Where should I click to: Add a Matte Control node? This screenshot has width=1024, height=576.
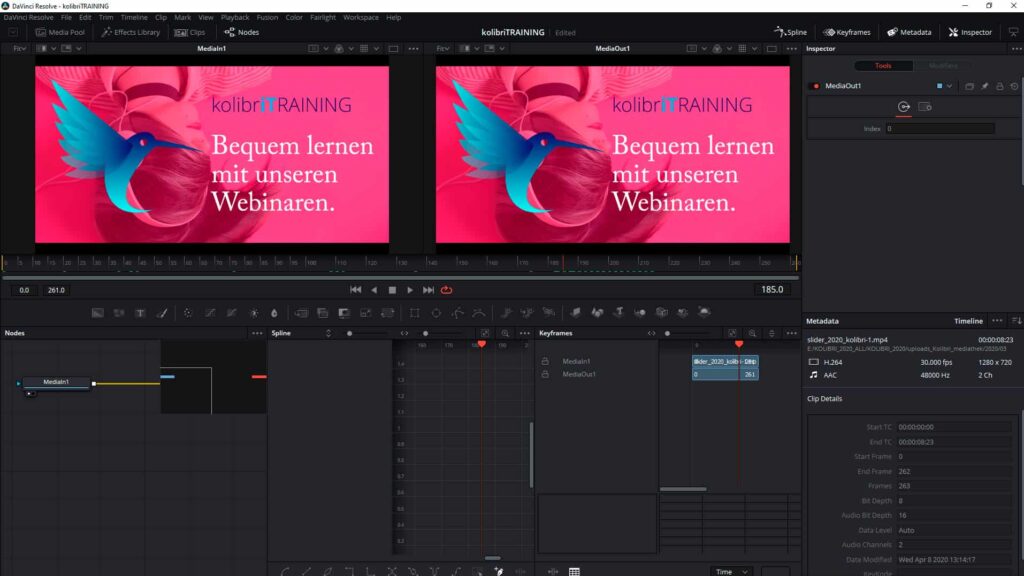pyautogui.click(x=344, y=313)
